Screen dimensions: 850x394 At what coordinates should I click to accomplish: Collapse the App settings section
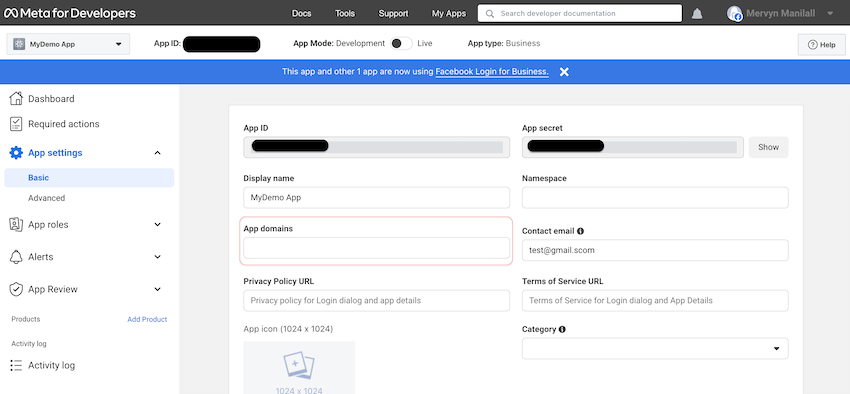pyautogui.click(x=157, y=153)
